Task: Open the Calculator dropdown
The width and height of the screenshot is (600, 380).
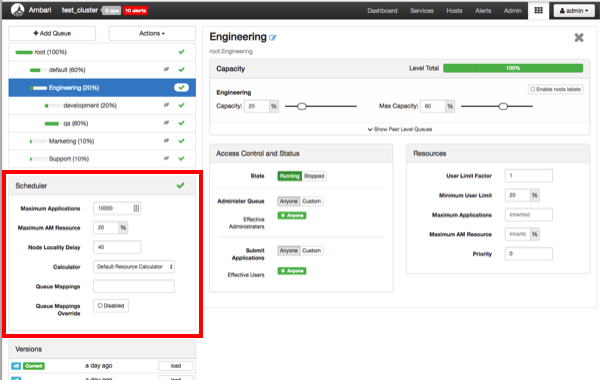Action: 134,267
